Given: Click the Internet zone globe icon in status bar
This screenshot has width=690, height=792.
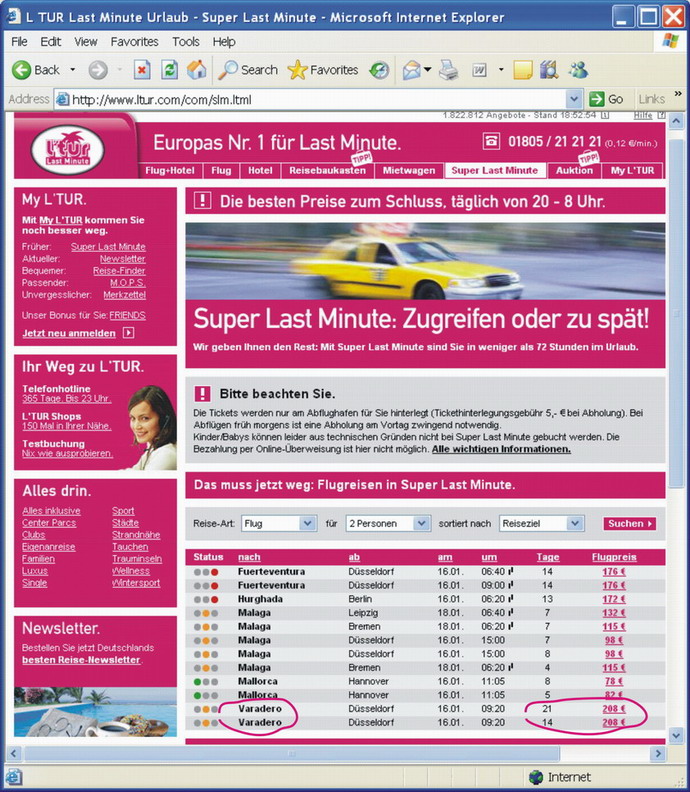Looking at the screenshot, I should pos(536,777).
